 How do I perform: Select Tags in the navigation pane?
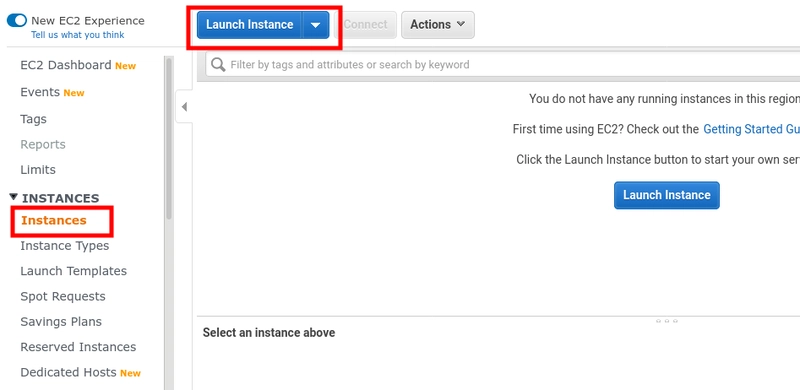pyautogui.click(x=33, y=119)
